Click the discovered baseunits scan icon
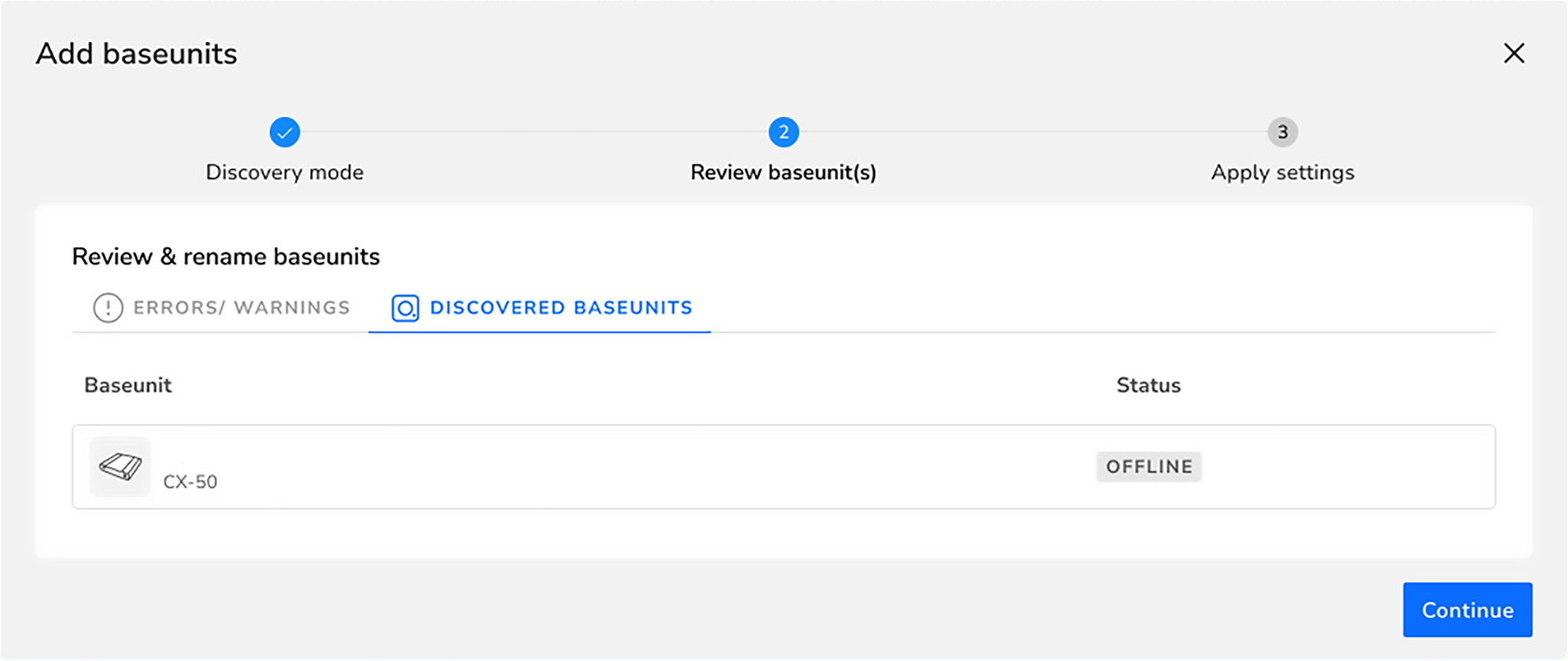1568x661 pixels. [405, 308]
